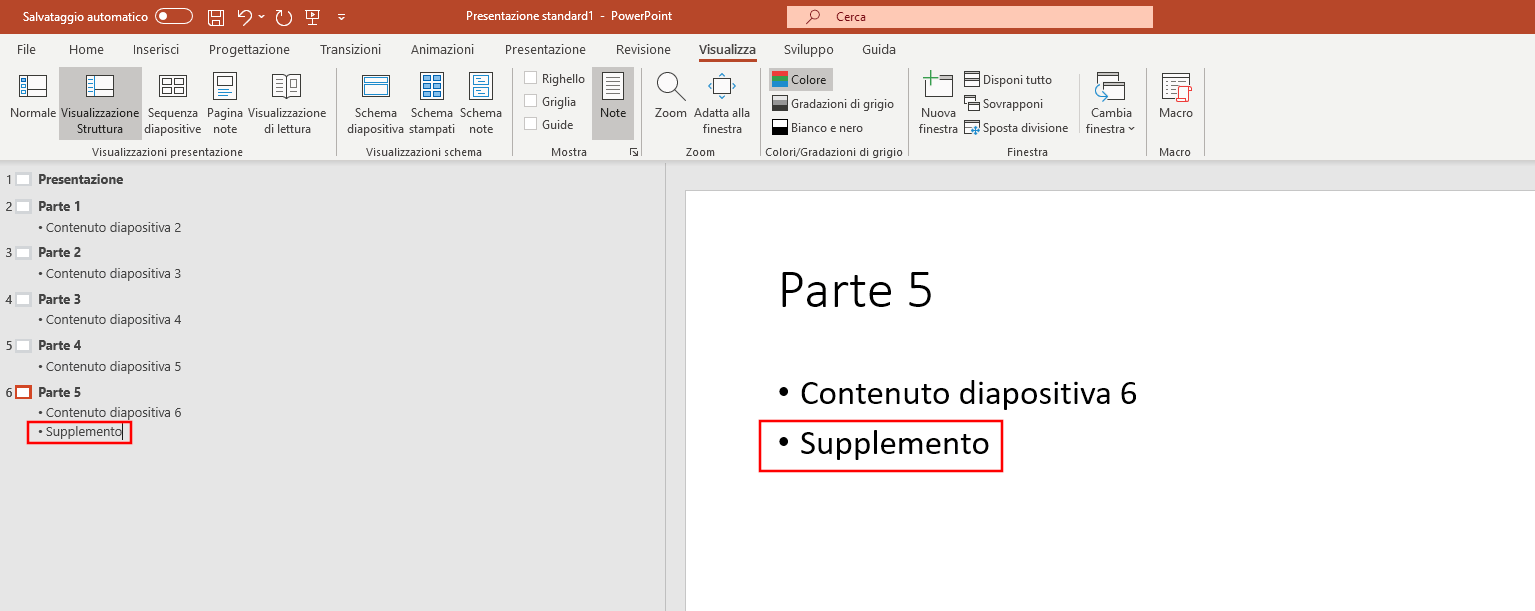
Task: Click outline title 'Parte 1'
Action: pyautogui.click(x=60, y=206)
